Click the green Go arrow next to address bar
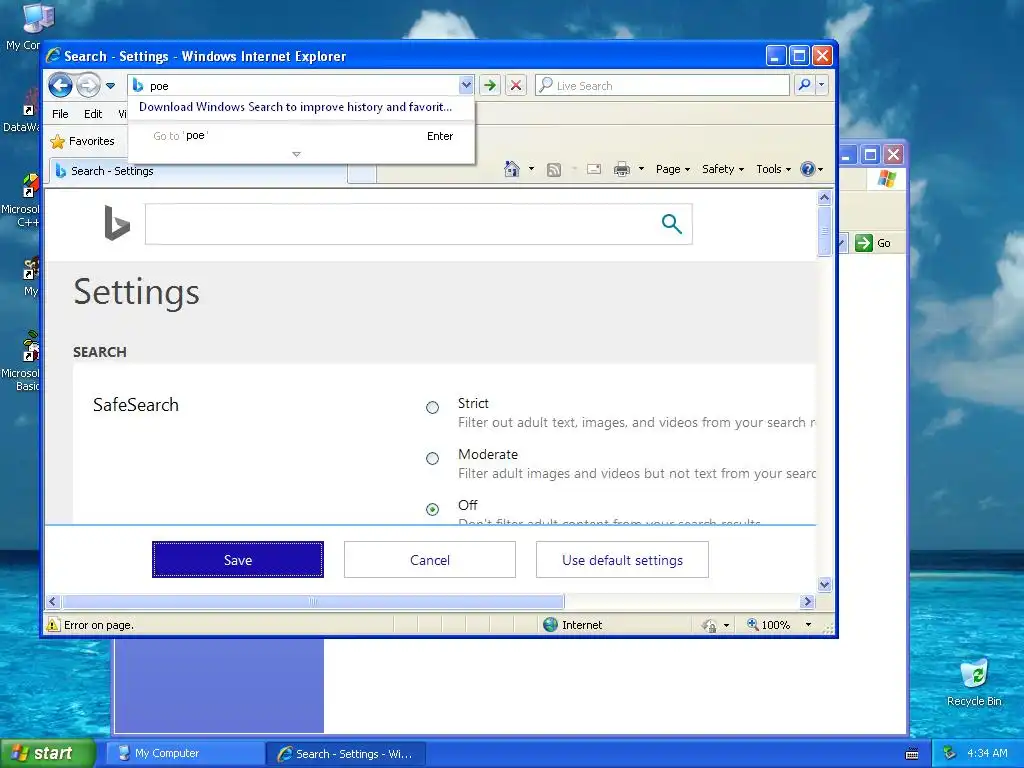Screen dimensions: 1024x768 tap(489, 85)
